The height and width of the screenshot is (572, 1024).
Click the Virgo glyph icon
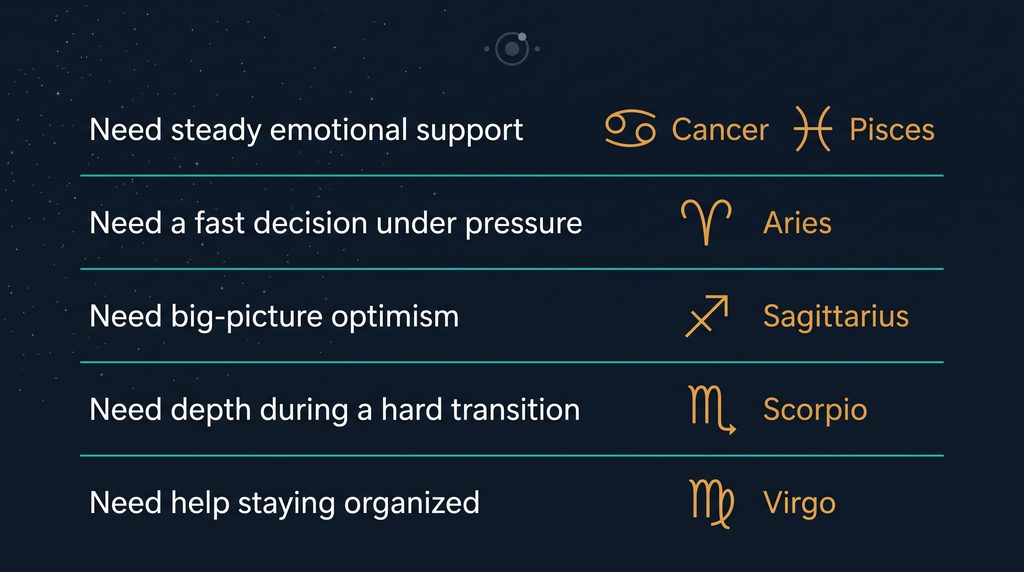point(712,503)
